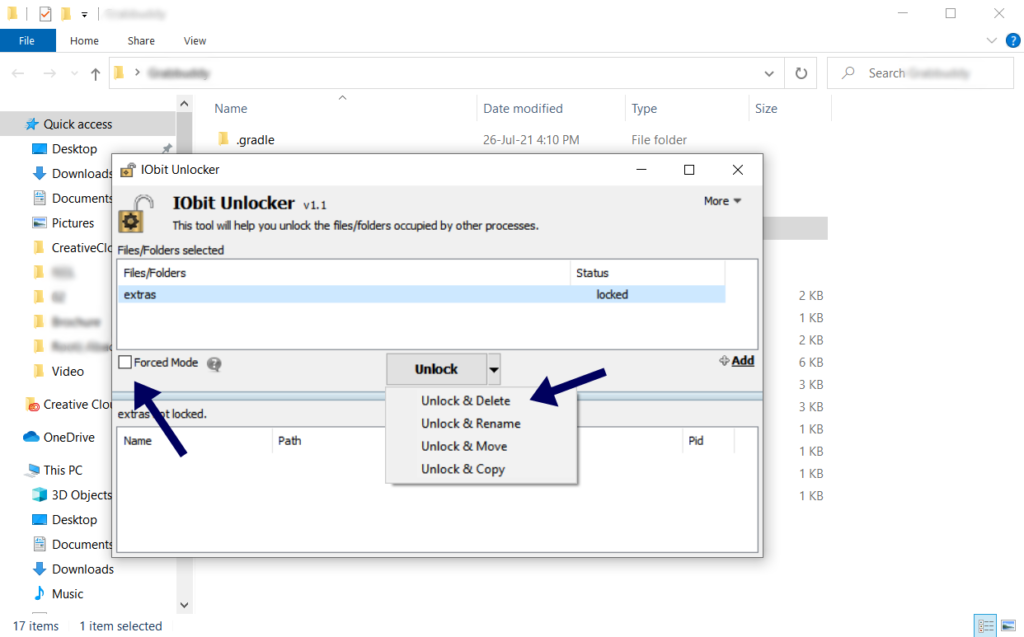Click the refresh icon in the address bar

pos(801,72)
